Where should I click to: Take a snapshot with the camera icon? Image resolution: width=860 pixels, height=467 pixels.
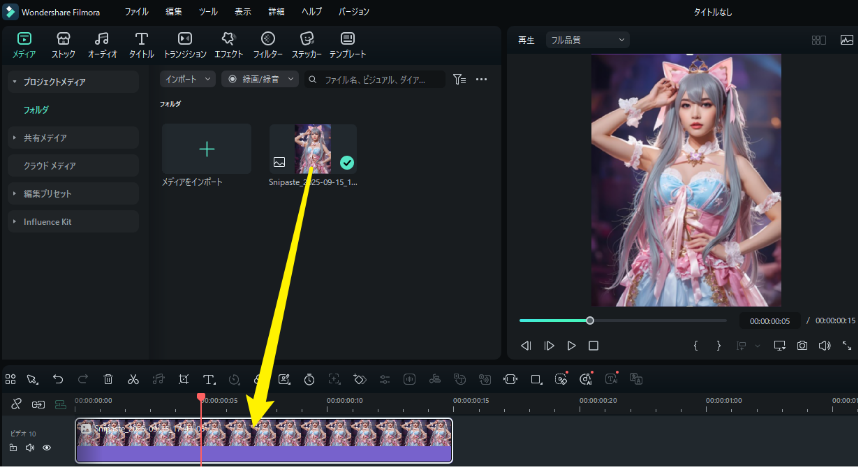[802, 346]
